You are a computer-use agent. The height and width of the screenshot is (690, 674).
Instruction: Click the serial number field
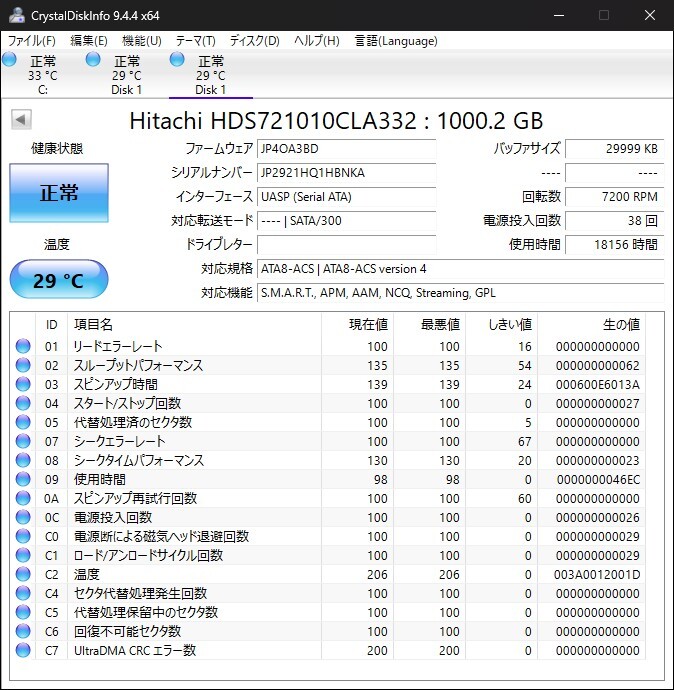pyautogui.click(x=346, y=173)
